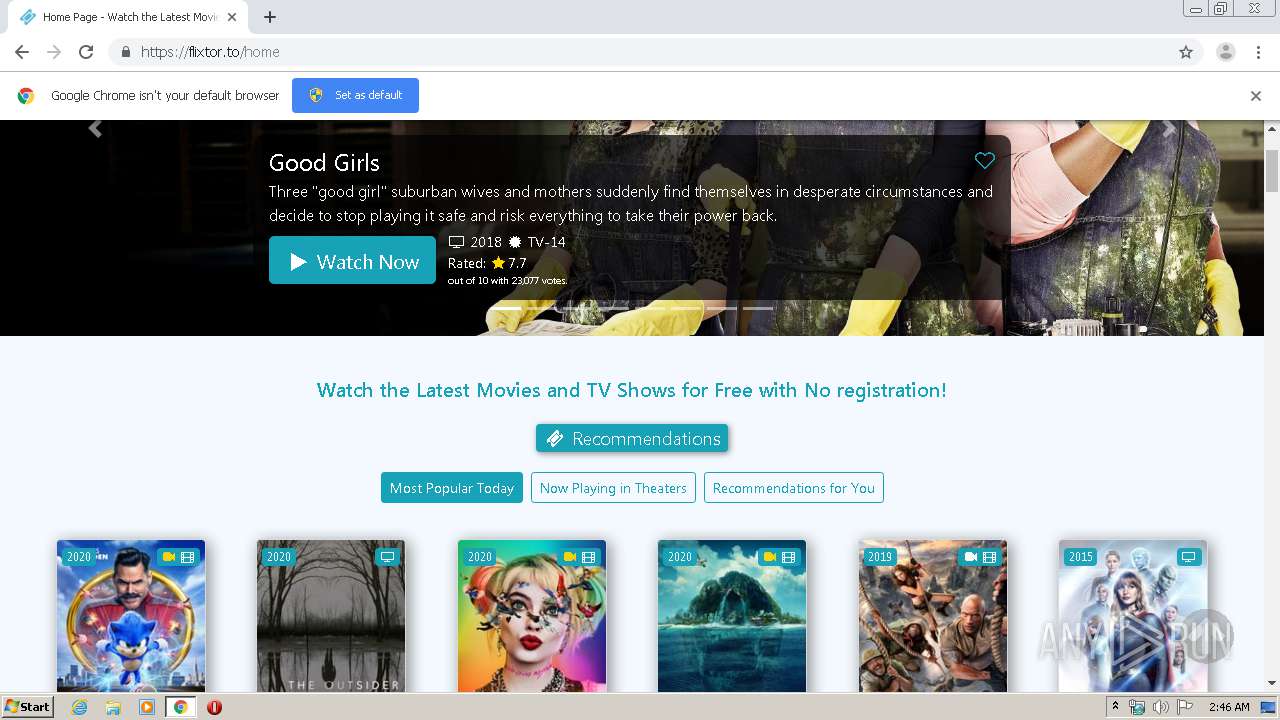
Task: Open Windows Explorer folder on taskbar
Action: point(113,707)
